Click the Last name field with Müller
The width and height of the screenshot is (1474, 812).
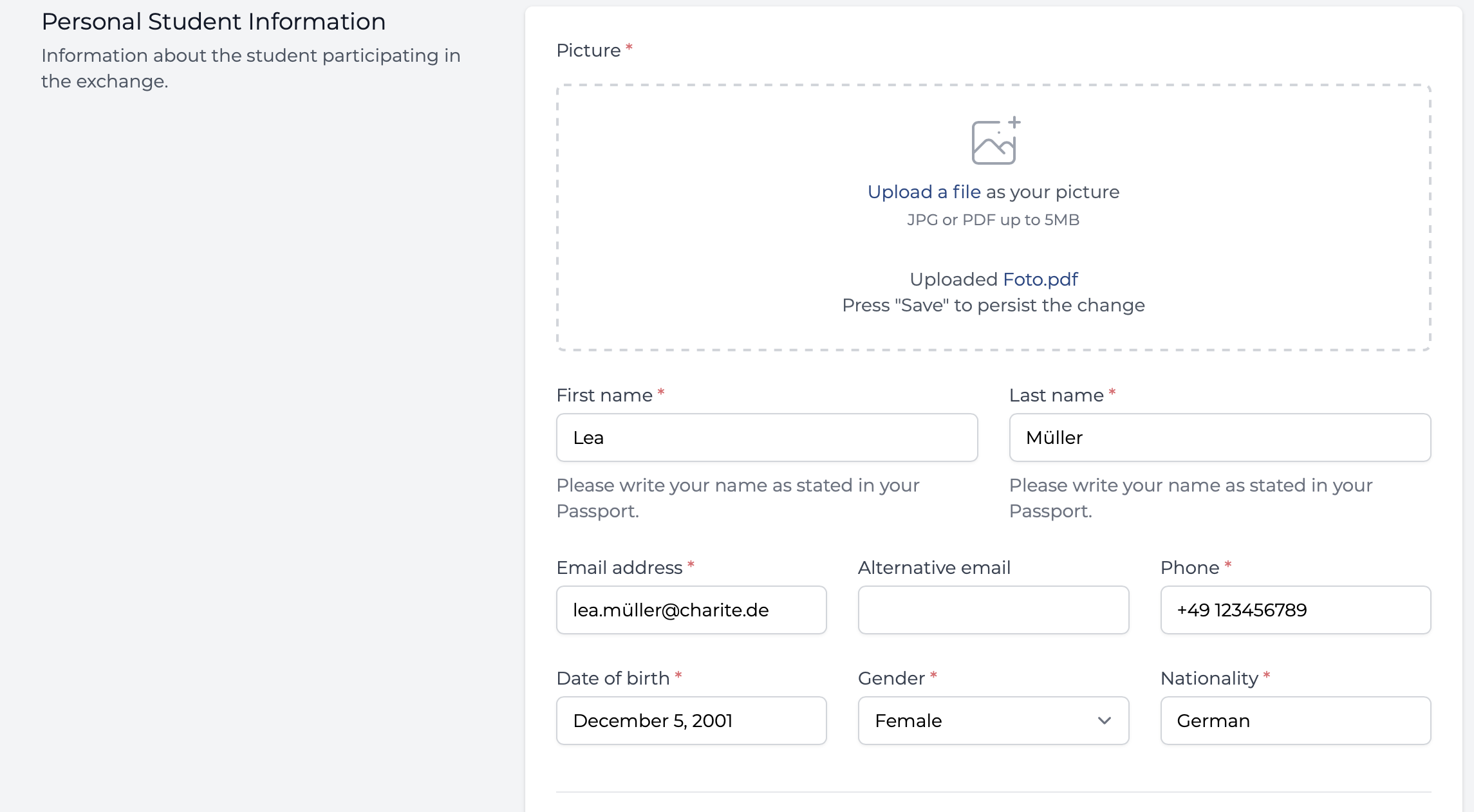click(x=1220, y=438)
